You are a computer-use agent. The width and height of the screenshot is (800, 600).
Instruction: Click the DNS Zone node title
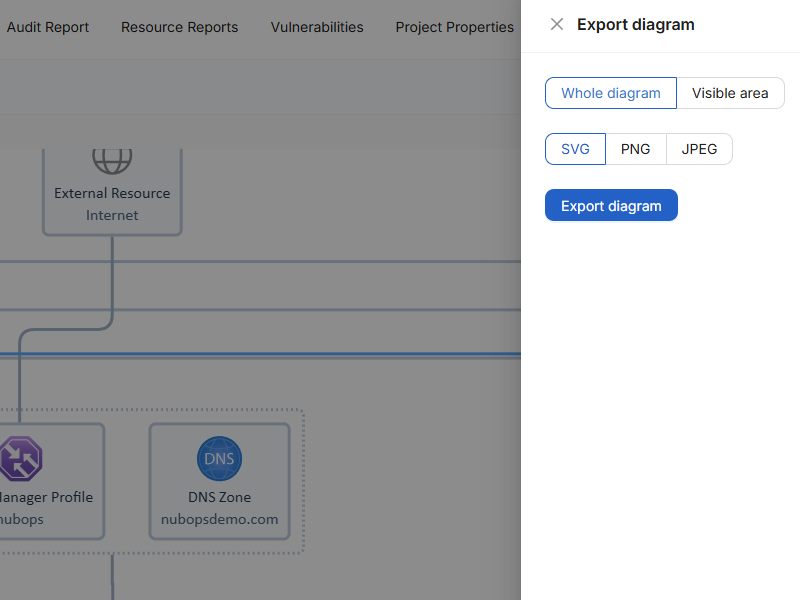pyautogui.click(x=219, y=497)
